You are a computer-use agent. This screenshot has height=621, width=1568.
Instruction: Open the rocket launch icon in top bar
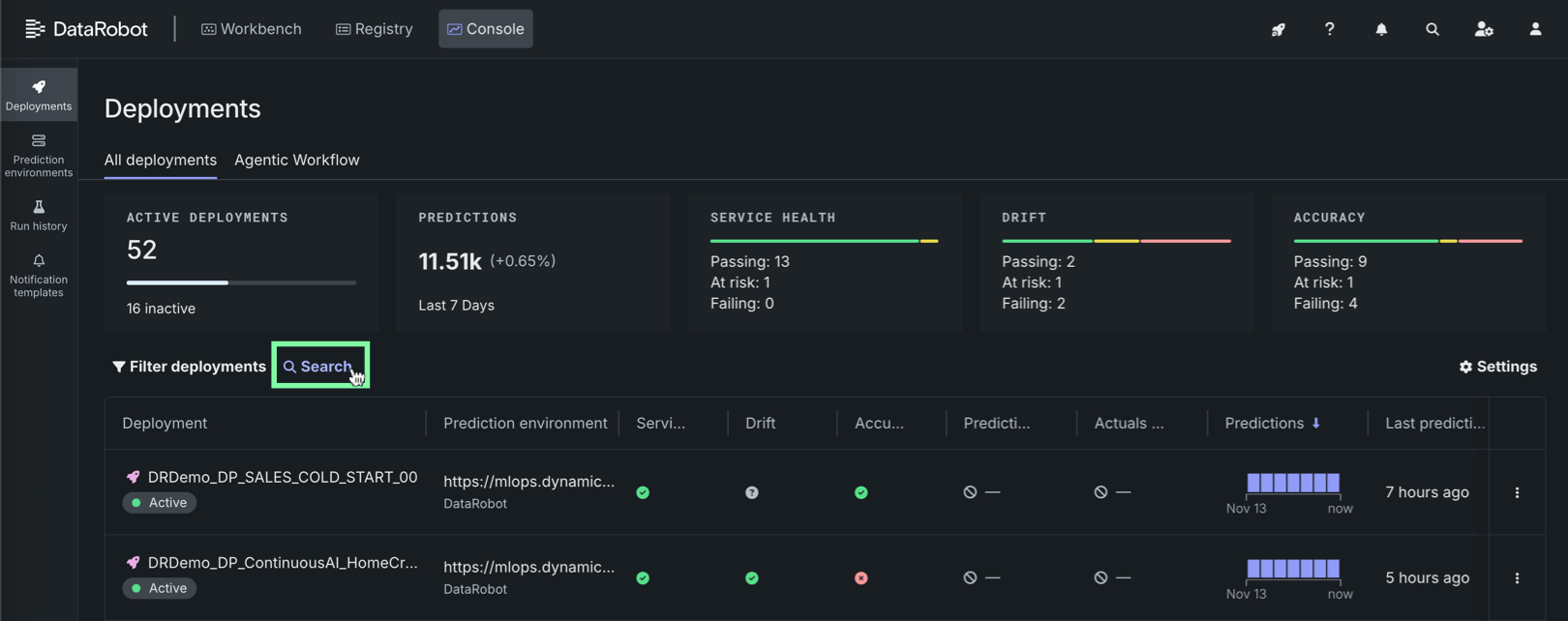[x=1278, y=29]
